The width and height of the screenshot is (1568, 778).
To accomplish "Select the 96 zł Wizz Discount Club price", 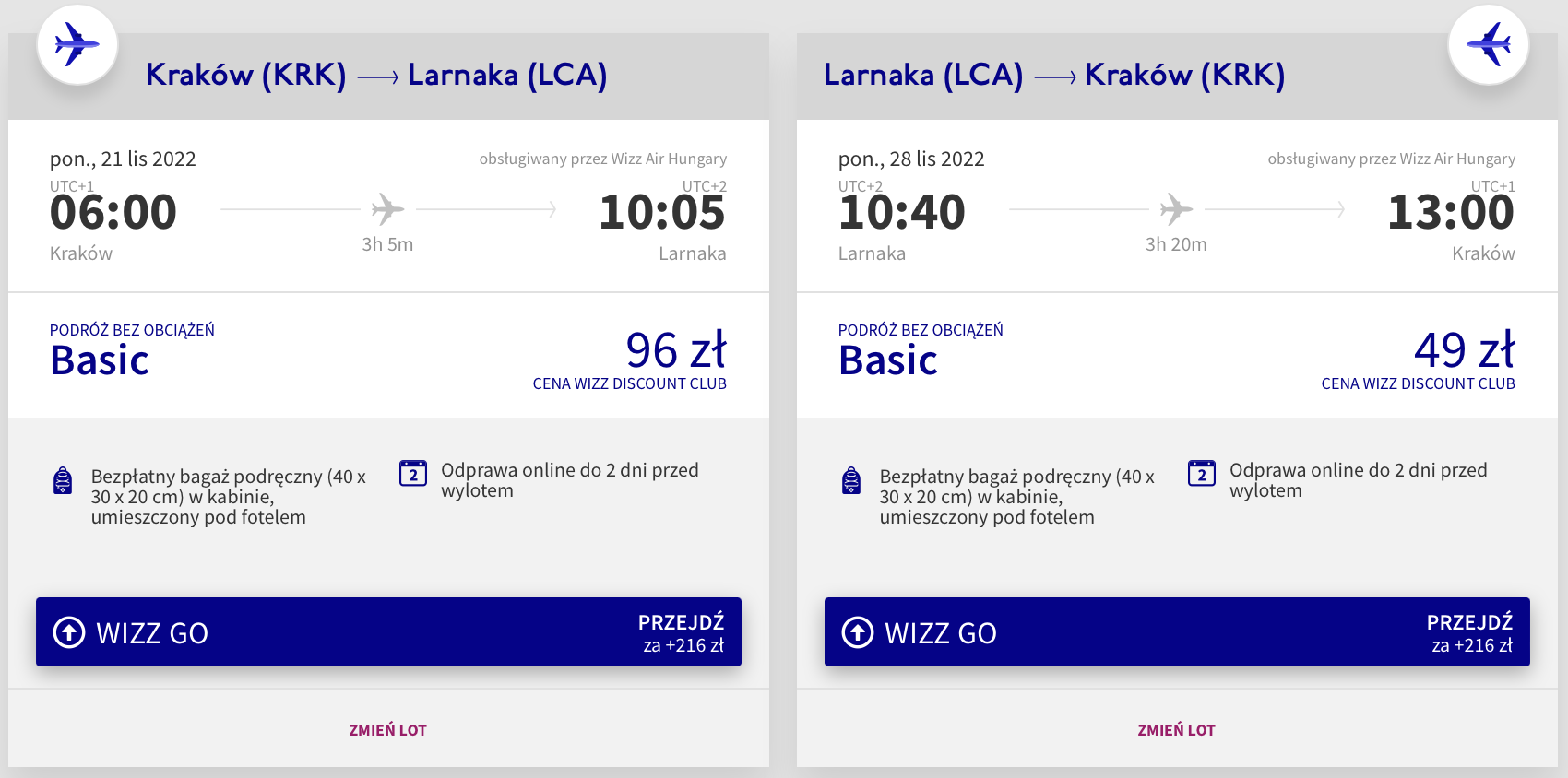I will [675, 351].
